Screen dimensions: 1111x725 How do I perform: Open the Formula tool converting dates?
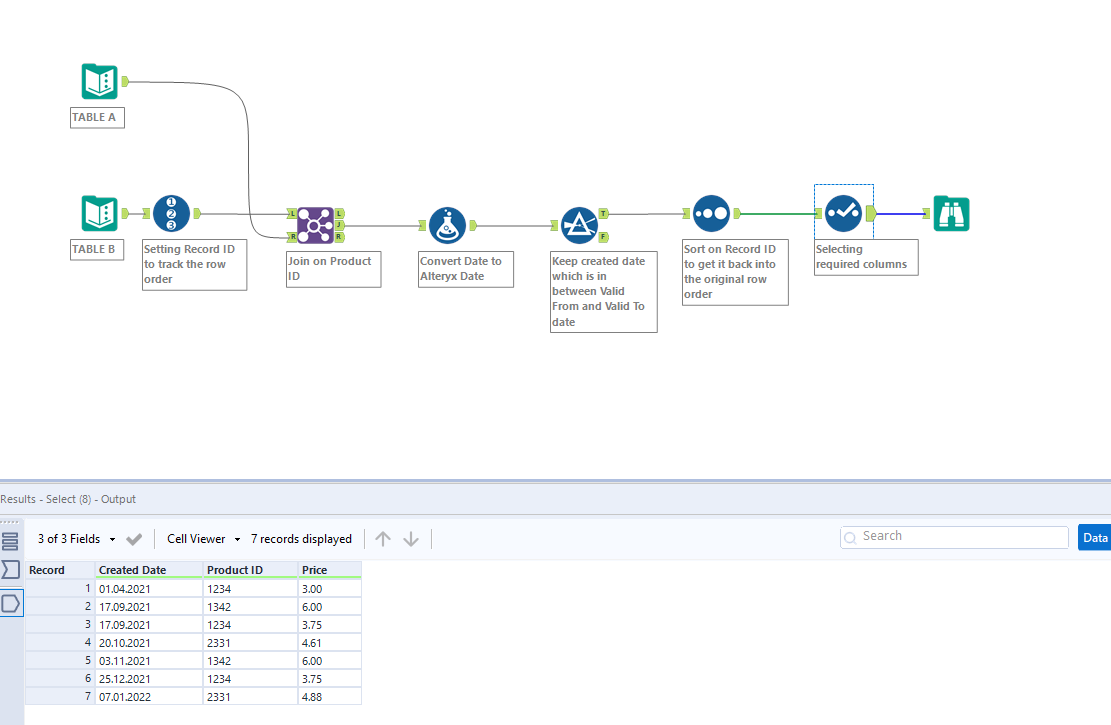tap(447, 224)
